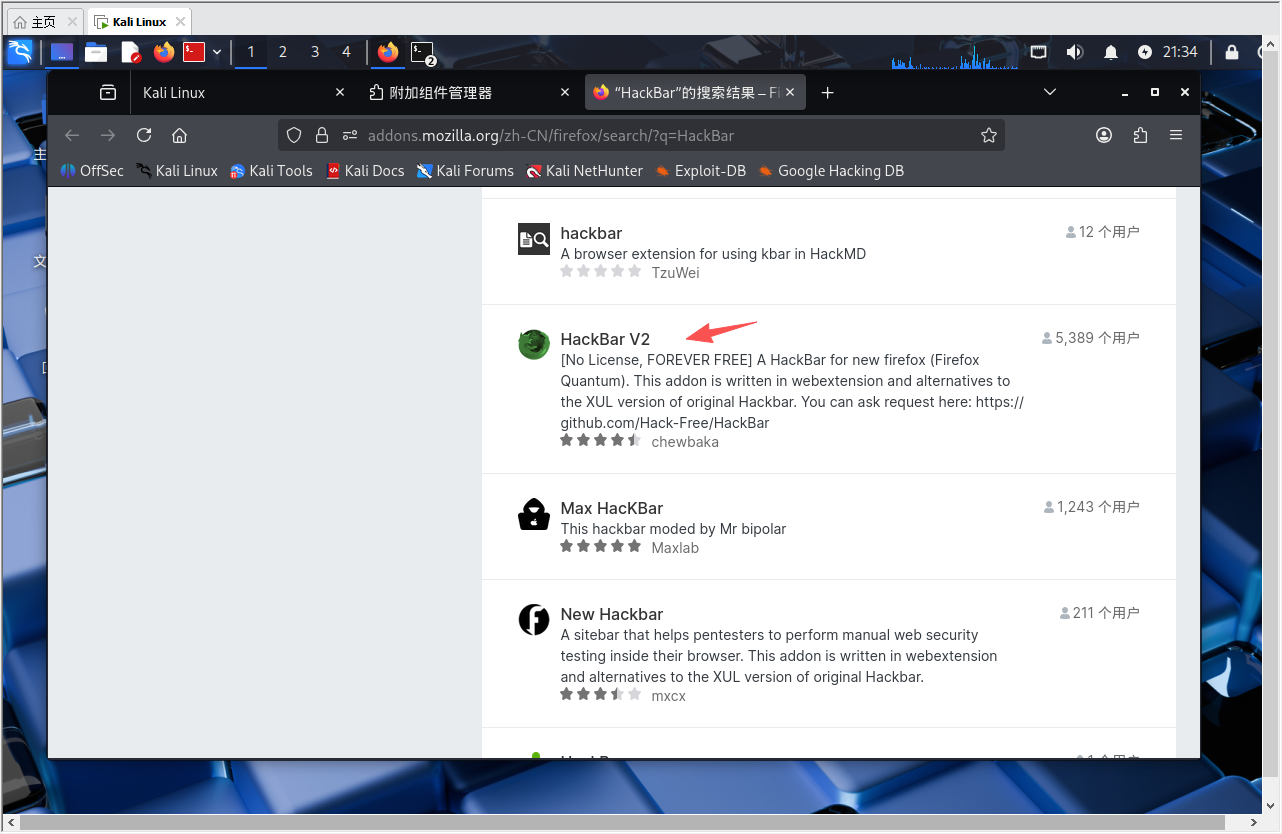Open the network connection tray icon
This screenshot has height=834, width=1282.
tap(1039, 52)
